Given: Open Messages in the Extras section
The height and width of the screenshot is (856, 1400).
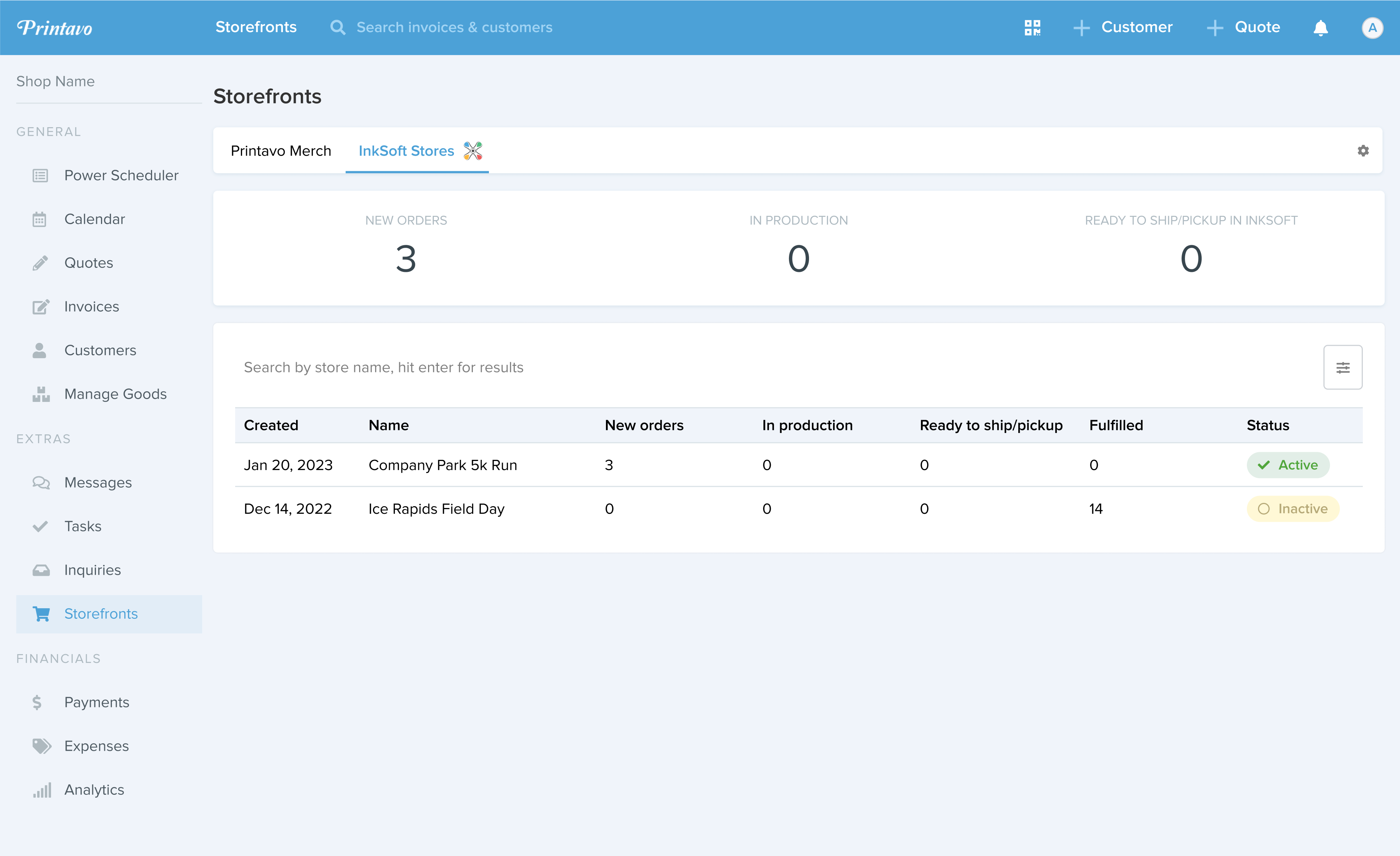Looking at the screenshot, I should click(98, 482).
